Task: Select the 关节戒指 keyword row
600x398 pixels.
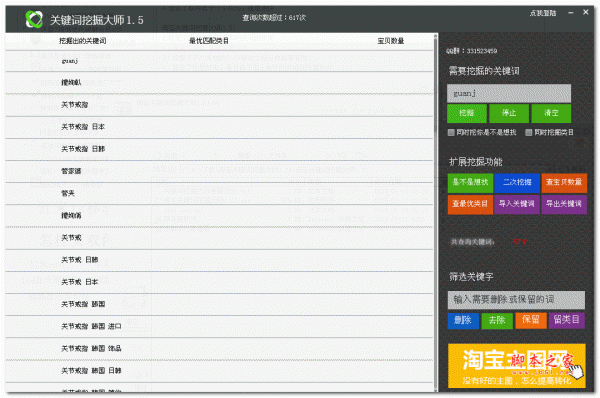Action: pos(219,105)
